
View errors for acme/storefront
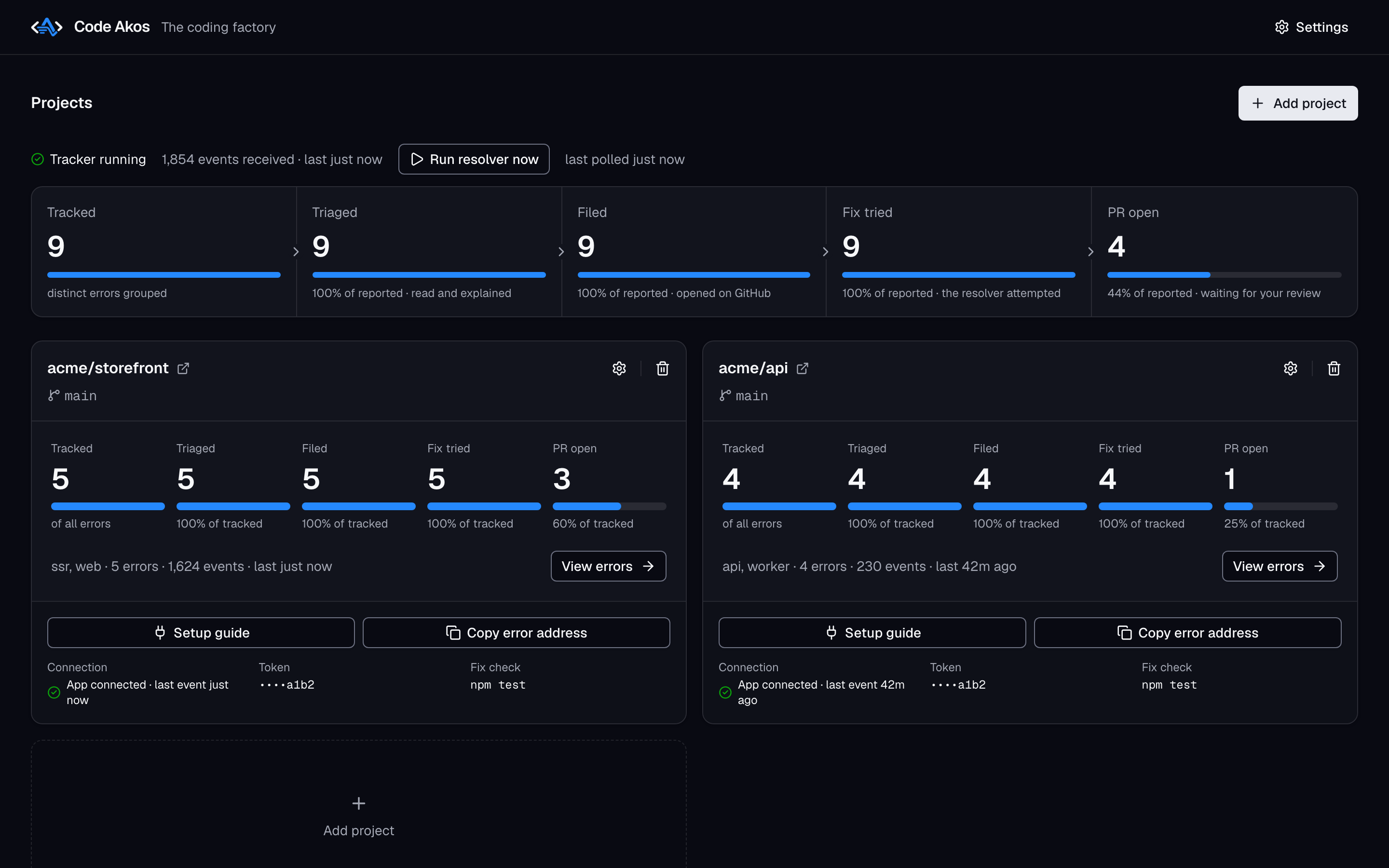(608, 566)
